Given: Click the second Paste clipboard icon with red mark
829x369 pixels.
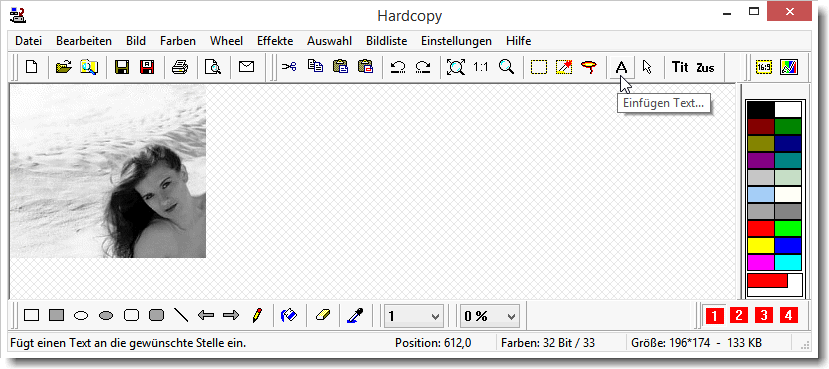Looking at the screenshot, I should pyautogui.click(x=365, y=67).
